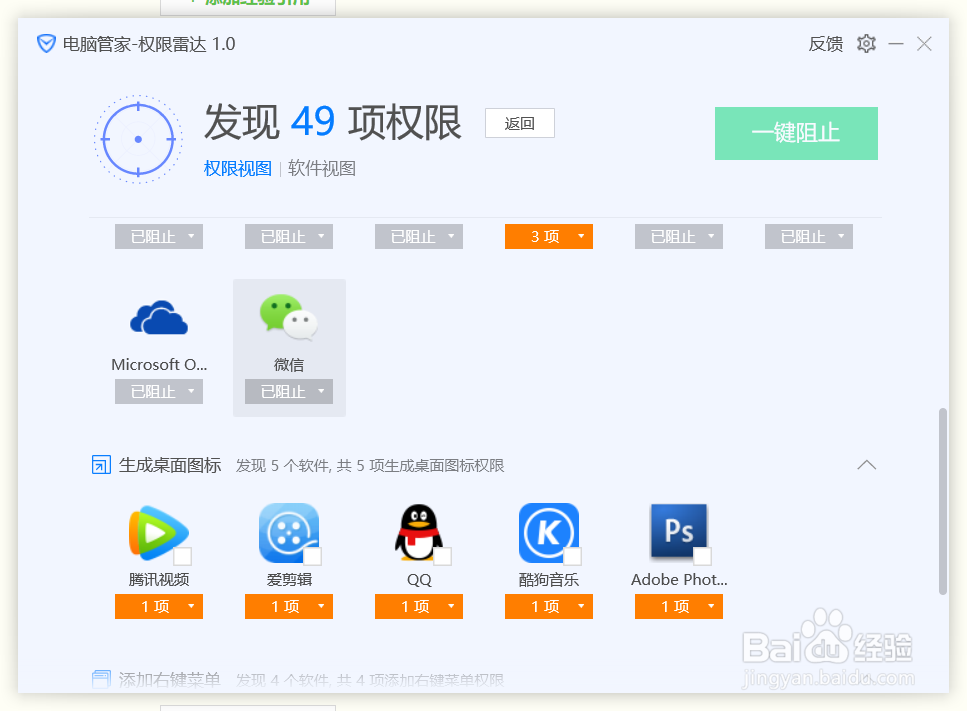Click the 添加右键菜单 section icon

101,679
